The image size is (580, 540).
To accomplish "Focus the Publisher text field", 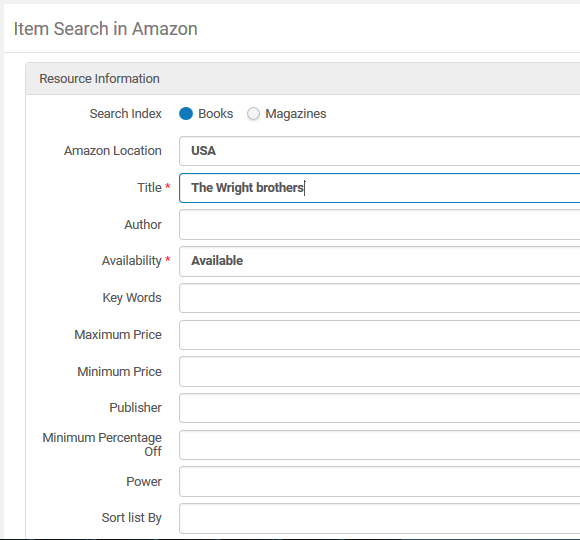I will pyautogui.click(x=380, y=408).
